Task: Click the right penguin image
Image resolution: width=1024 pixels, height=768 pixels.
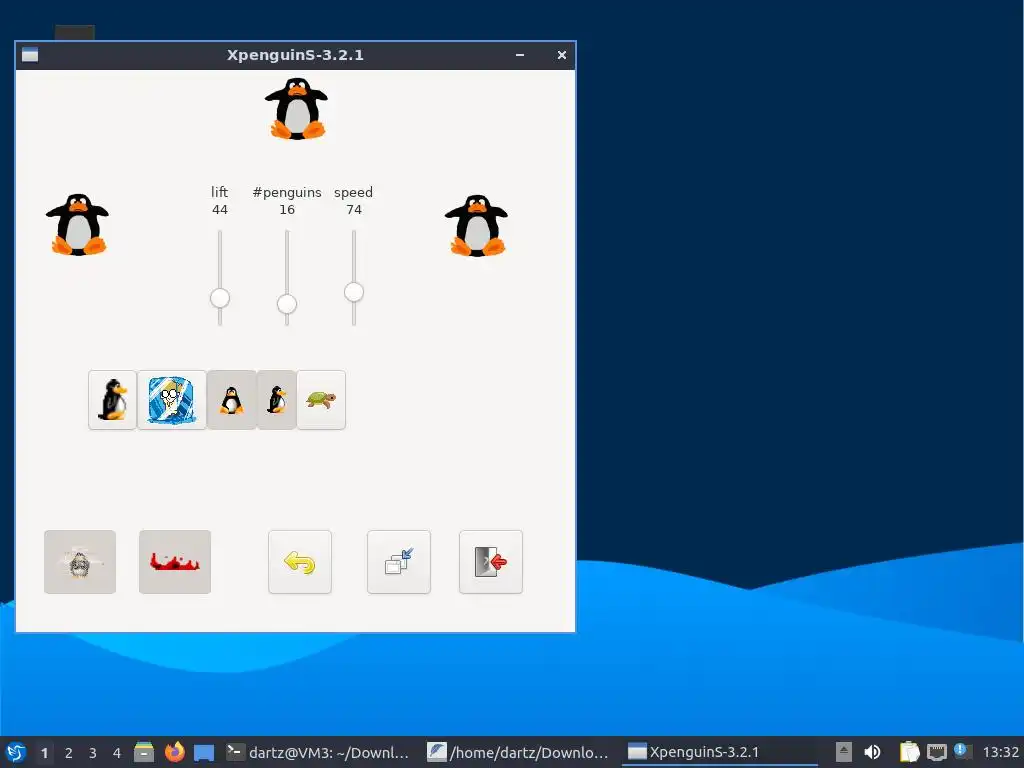Action: click(x=477, y=225)
